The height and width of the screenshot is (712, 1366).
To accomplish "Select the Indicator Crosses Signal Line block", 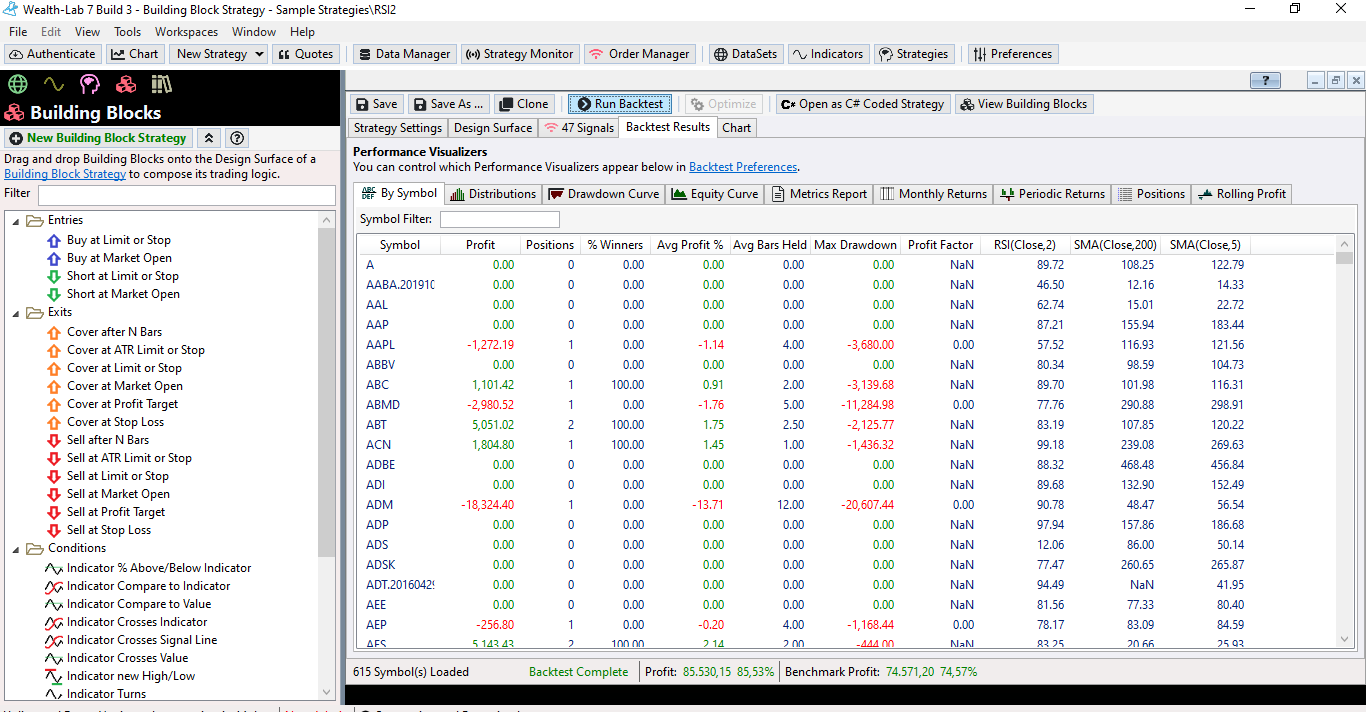I will pos(142,640).
